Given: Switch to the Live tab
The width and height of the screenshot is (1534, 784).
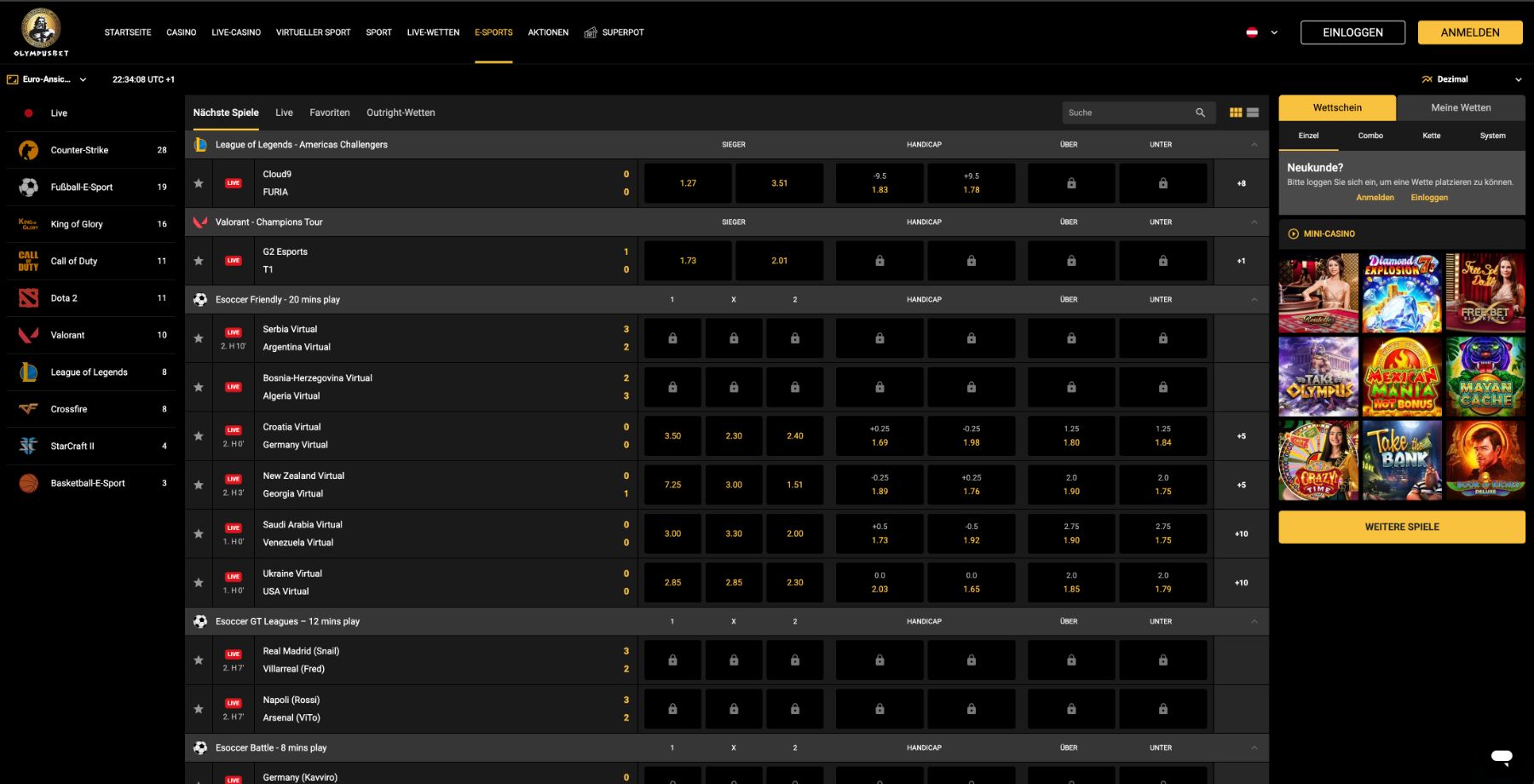Looking at the screenshot, I should pos(284,112).
